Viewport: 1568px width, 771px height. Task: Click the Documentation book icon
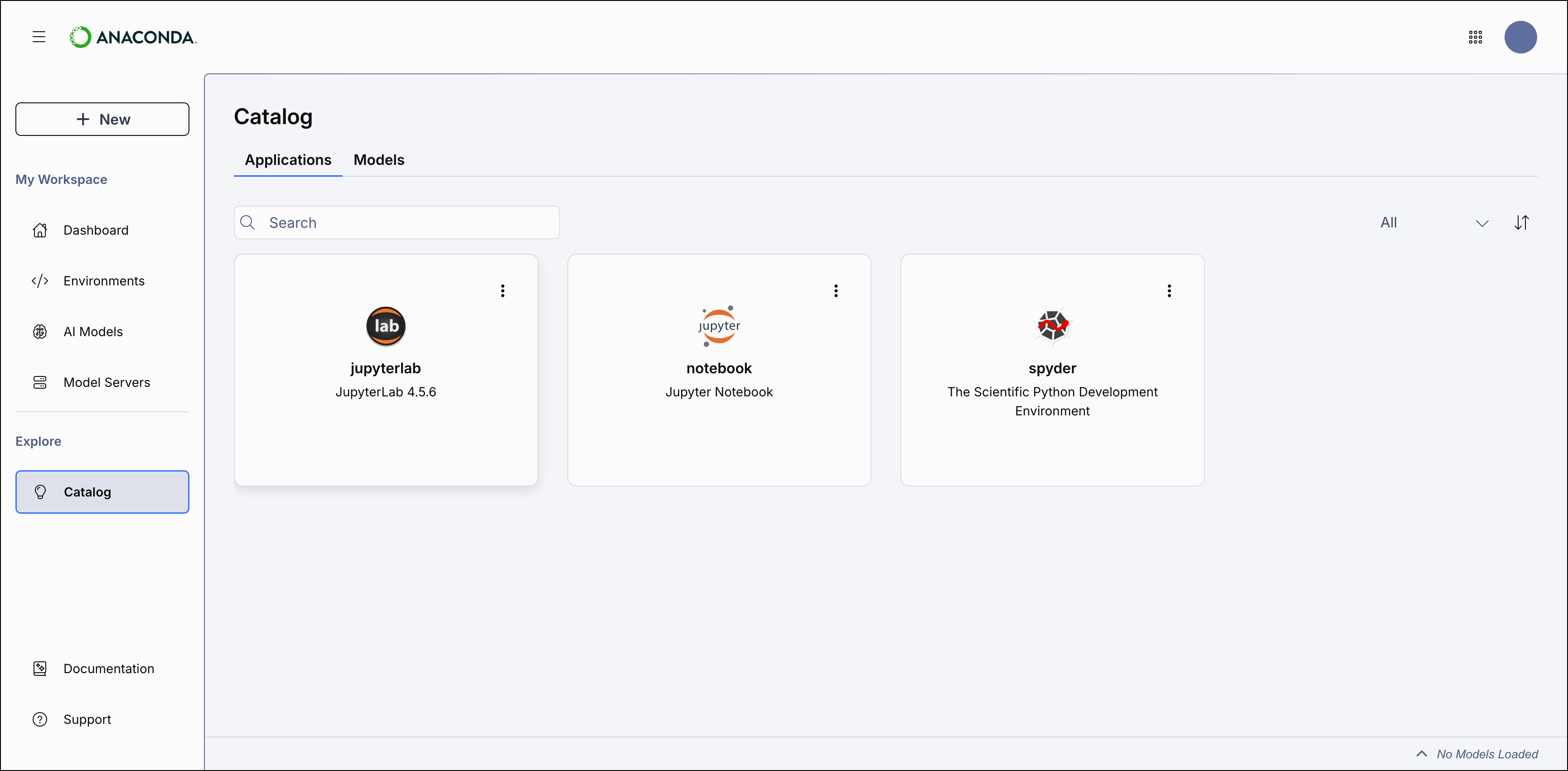pos(40,668)
